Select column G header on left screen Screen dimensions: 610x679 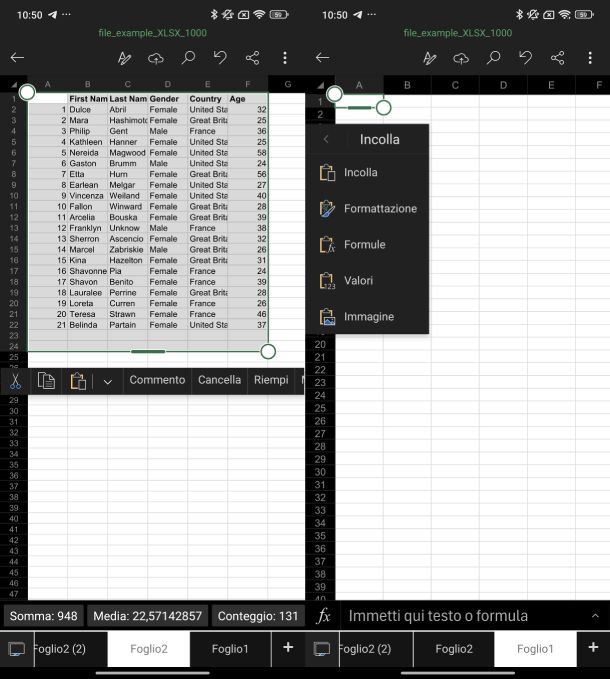(287, 84)
